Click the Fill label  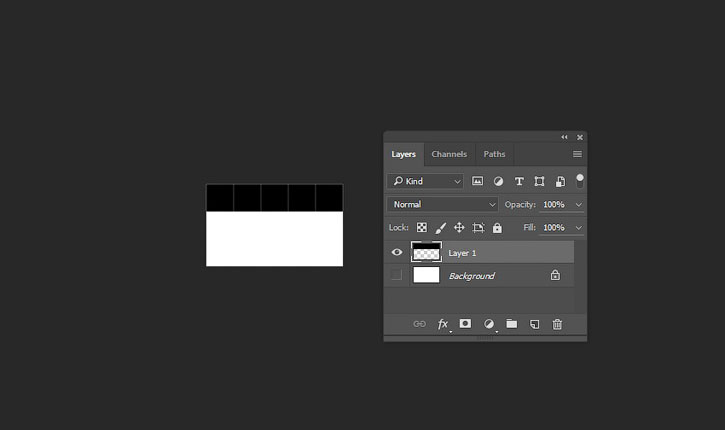pyautogui.click(x=529, y=227)
